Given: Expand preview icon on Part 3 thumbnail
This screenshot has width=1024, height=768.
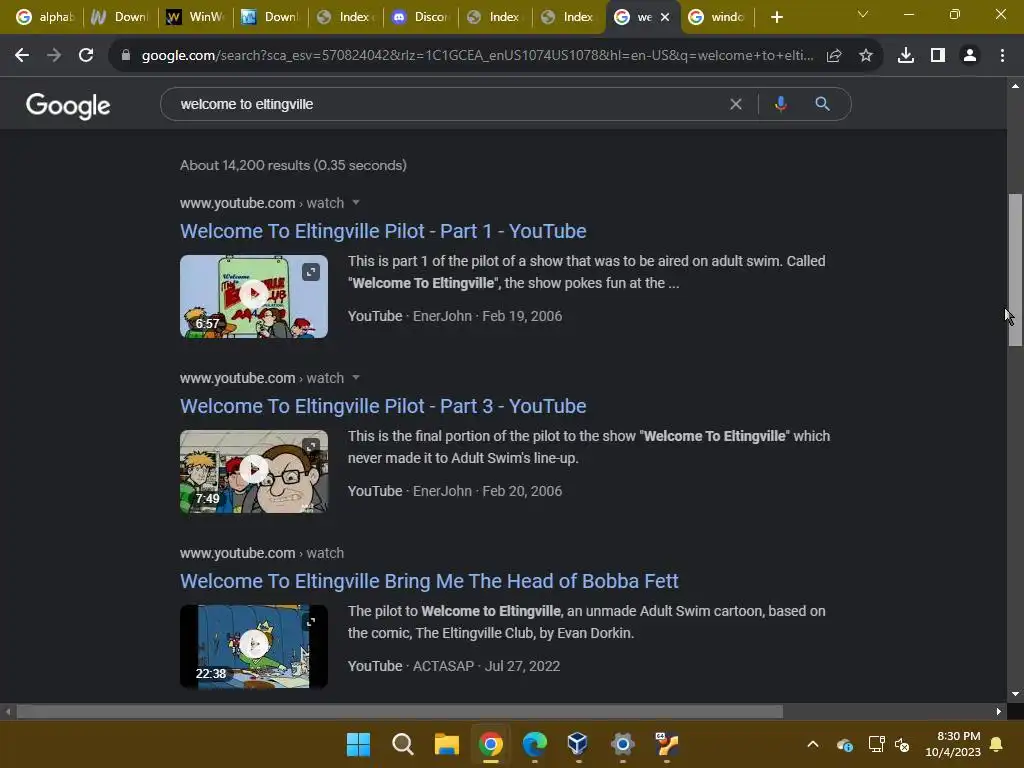Looking at the screenshot, I should pos(311,447).
